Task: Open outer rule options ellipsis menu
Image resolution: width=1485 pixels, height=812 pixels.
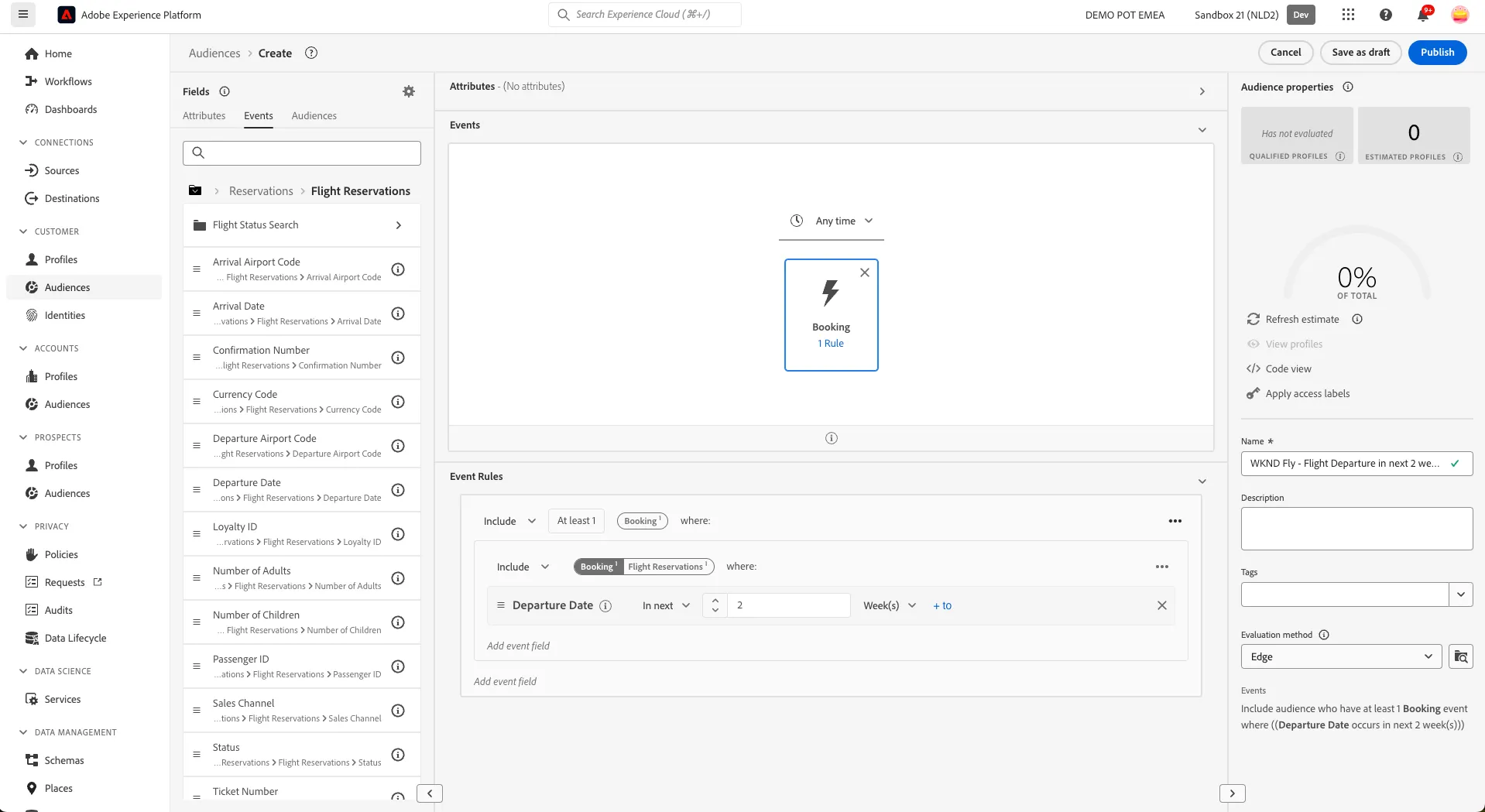Action: (1175, 521)
